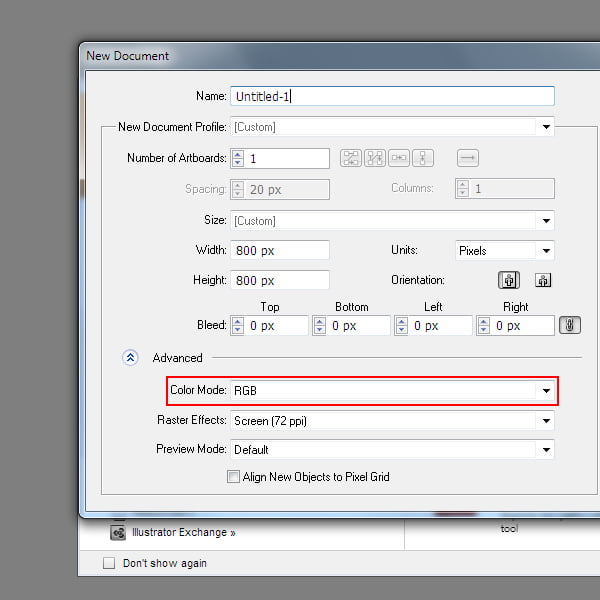Open the Preview Mode dropdown

[392, 450]
